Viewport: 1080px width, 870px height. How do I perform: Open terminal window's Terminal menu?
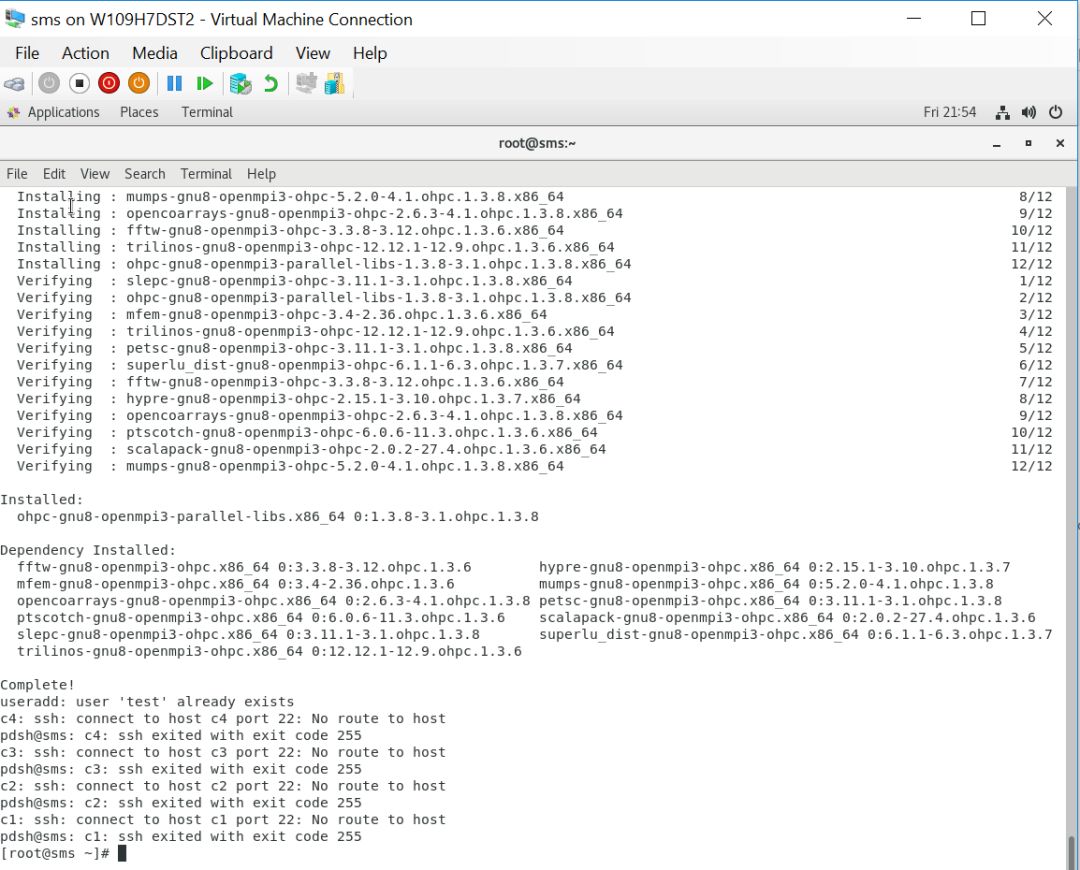pos(206,174)
